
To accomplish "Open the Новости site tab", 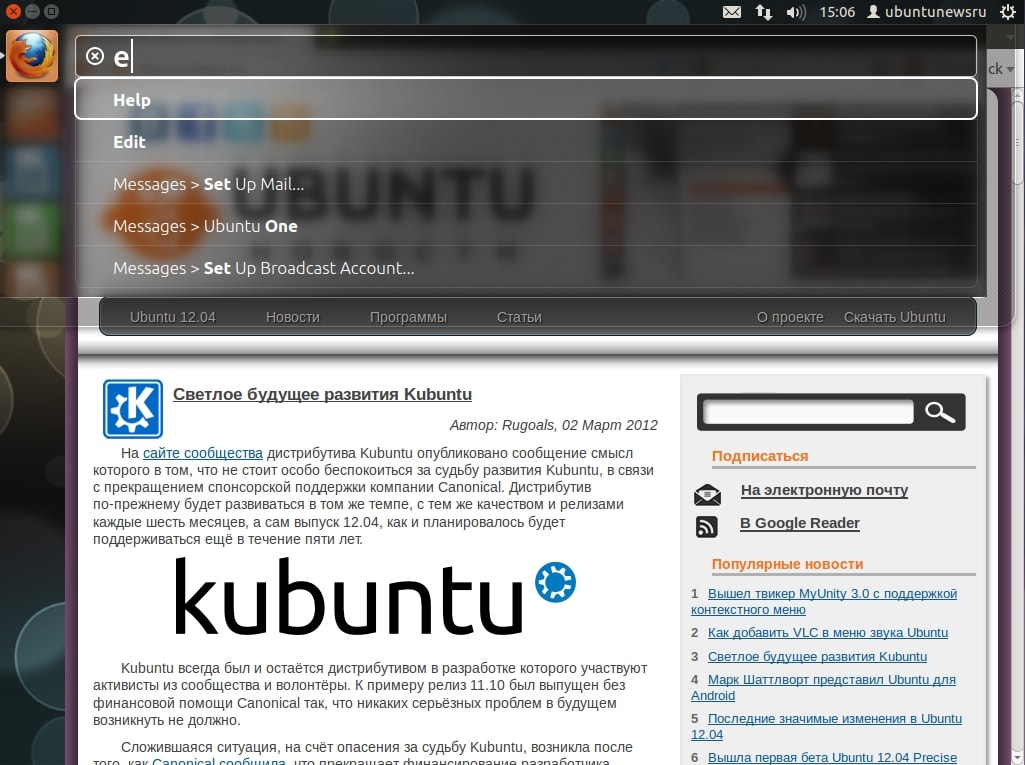I will pyautogui.click(x=292, y=317).
